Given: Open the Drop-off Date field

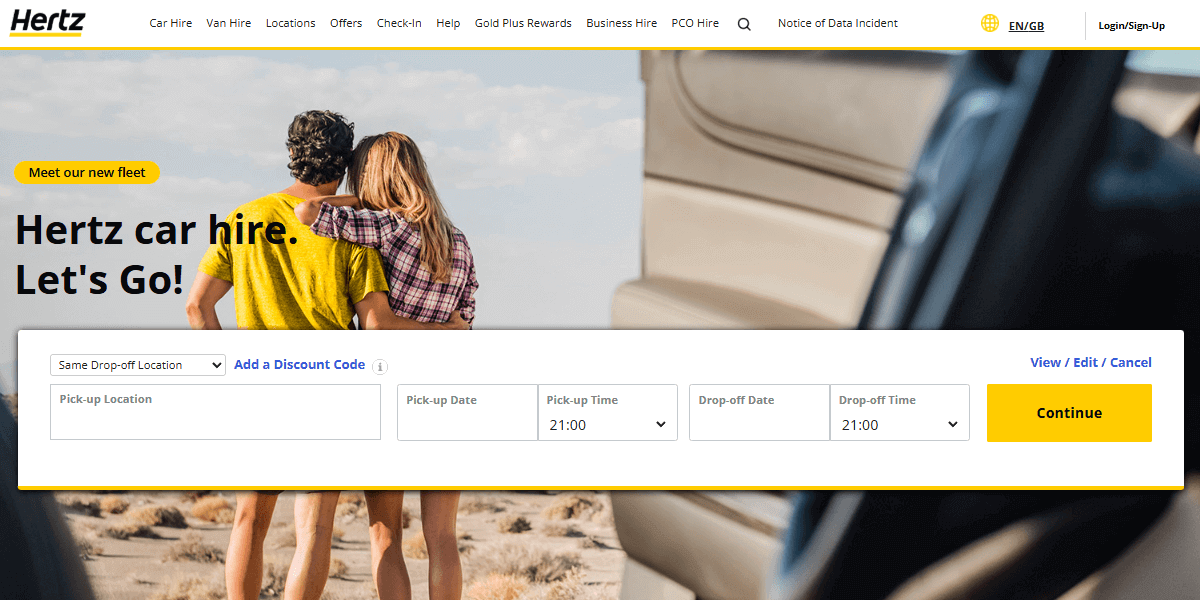Looking at the screenshot, I should (759, 412).
